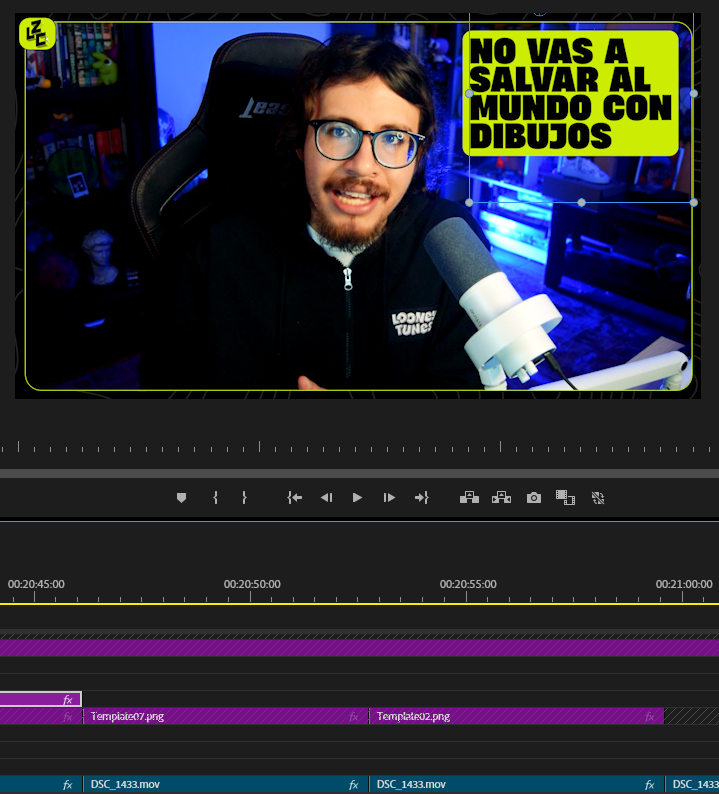Click fx badge on the short purple clip
This screenshot has width=719, height=794.
(x=67, y=700)
